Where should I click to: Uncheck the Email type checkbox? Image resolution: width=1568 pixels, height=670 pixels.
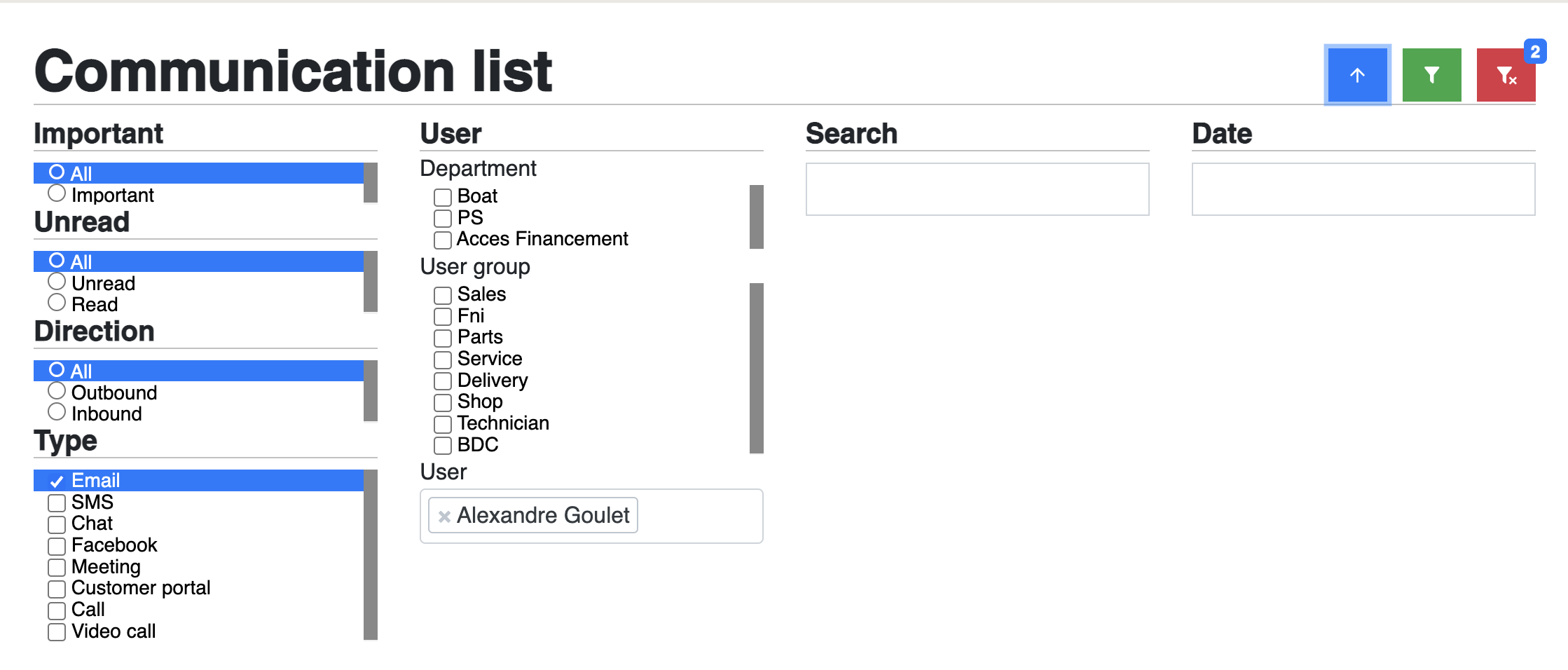pyautogui.click(x=57, y=481)
